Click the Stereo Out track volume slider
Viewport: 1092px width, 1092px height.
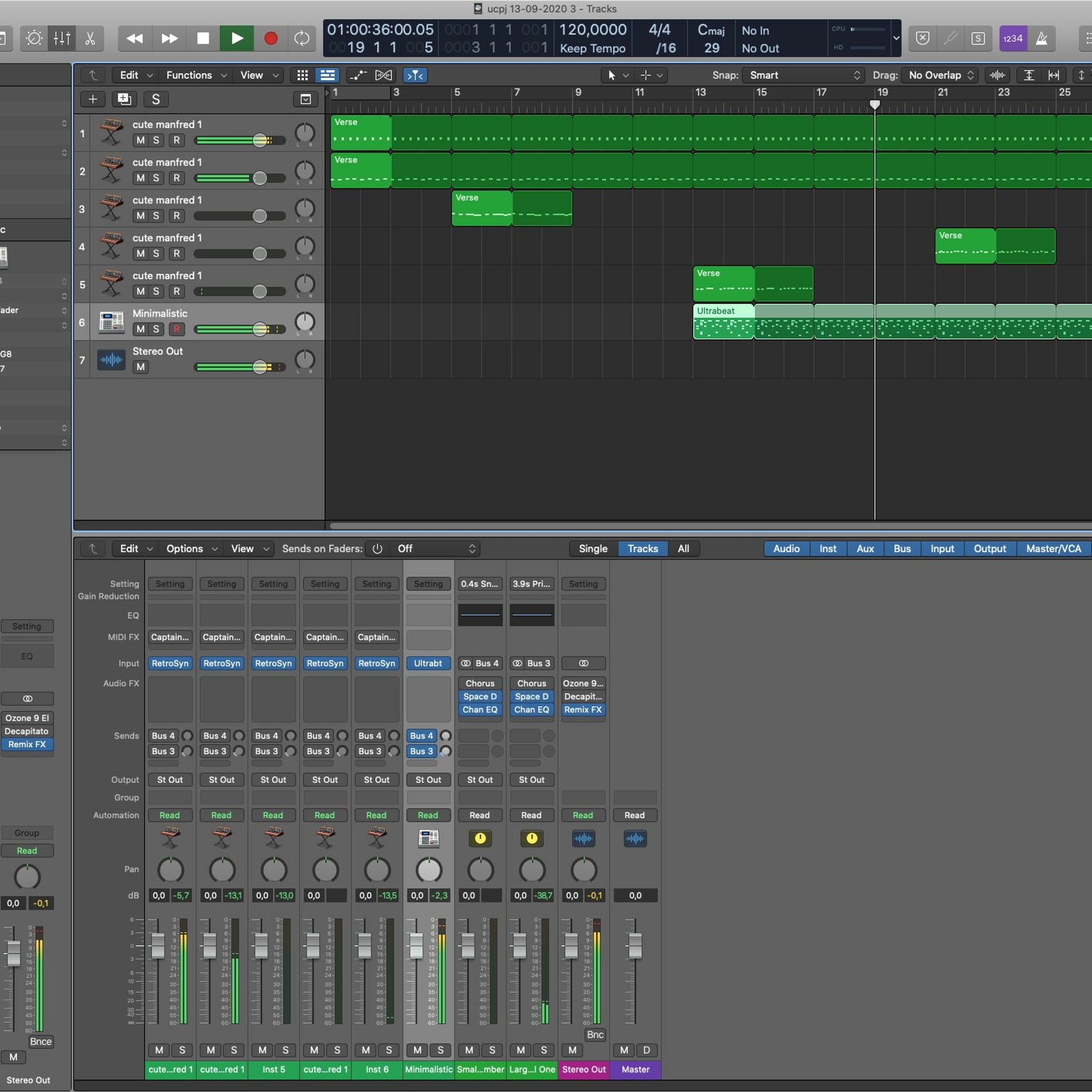240,367
